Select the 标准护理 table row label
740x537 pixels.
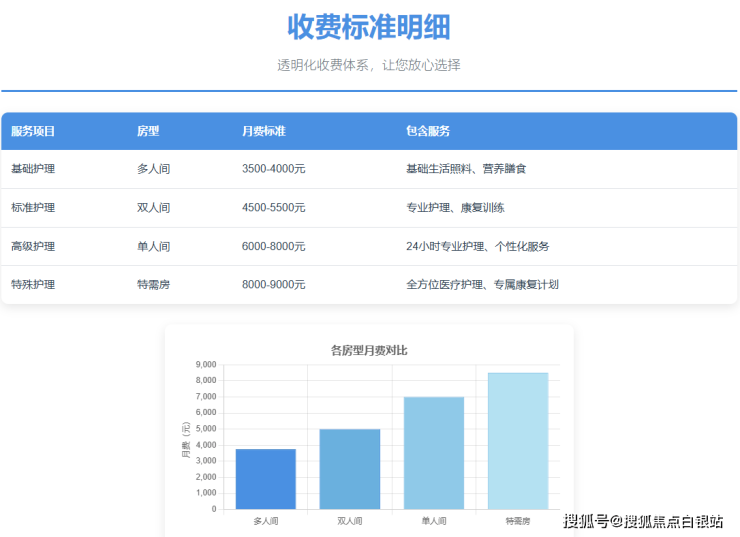pyautogui.click(x=33, y=208)
